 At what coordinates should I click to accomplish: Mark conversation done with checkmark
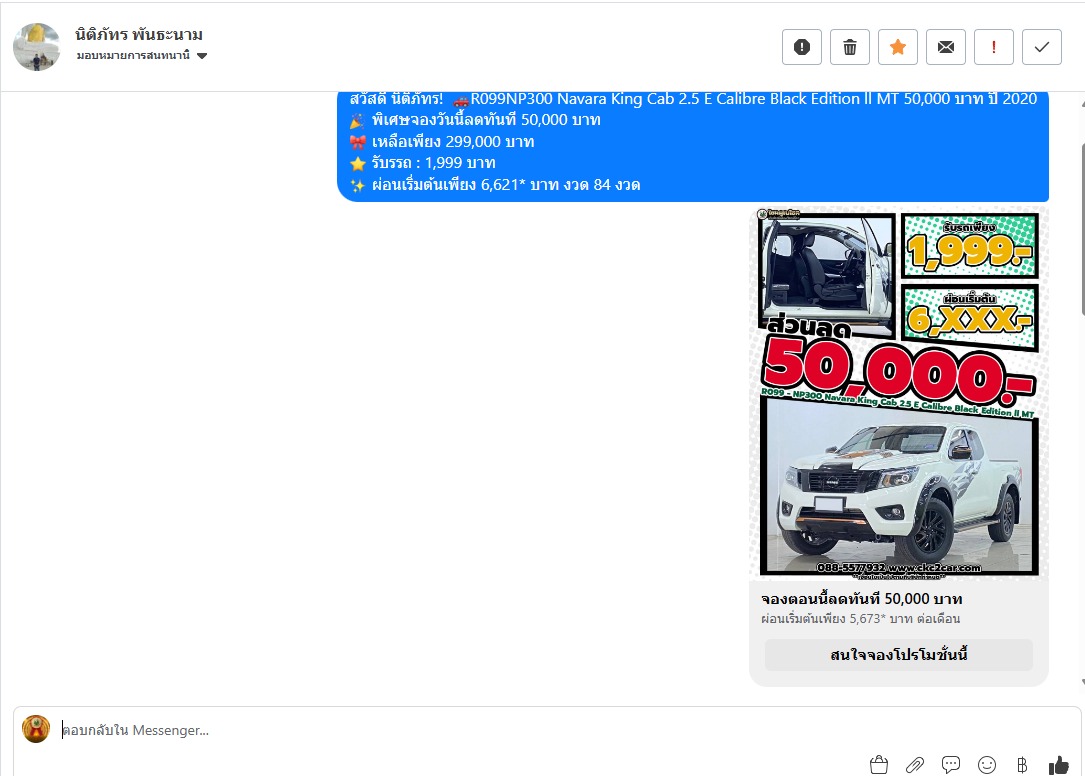(x=1041, y=47)
